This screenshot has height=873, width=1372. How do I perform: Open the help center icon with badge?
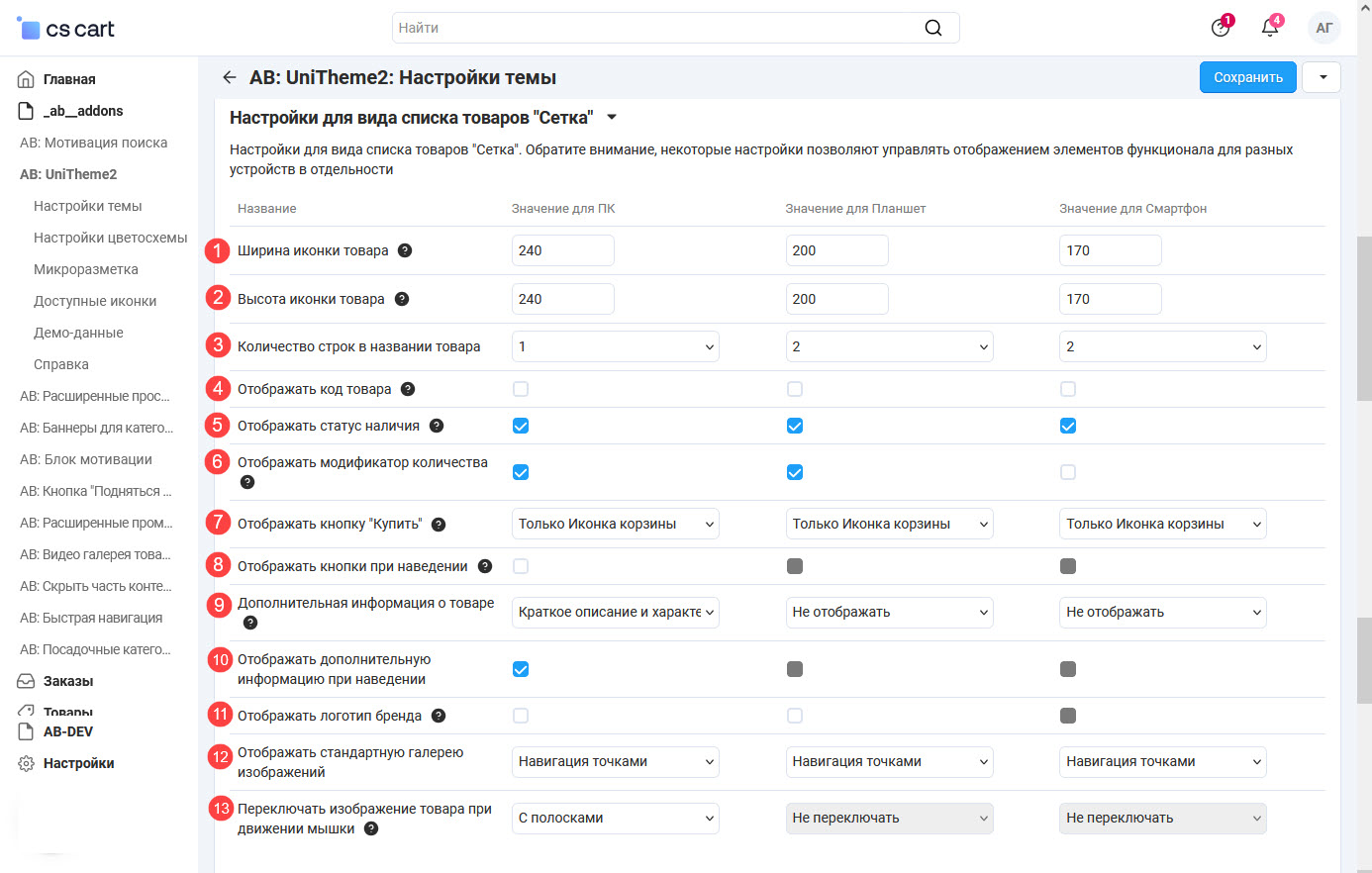click(1222, 27)
